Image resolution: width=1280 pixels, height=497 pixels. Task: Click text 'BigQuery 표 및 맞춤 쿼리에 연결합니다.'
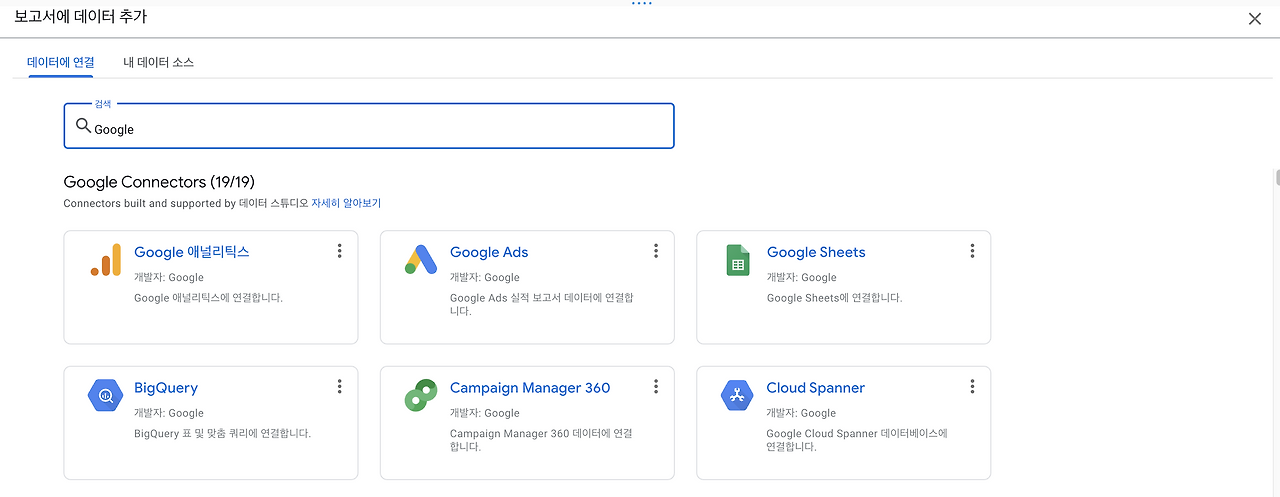pos(222,433)
